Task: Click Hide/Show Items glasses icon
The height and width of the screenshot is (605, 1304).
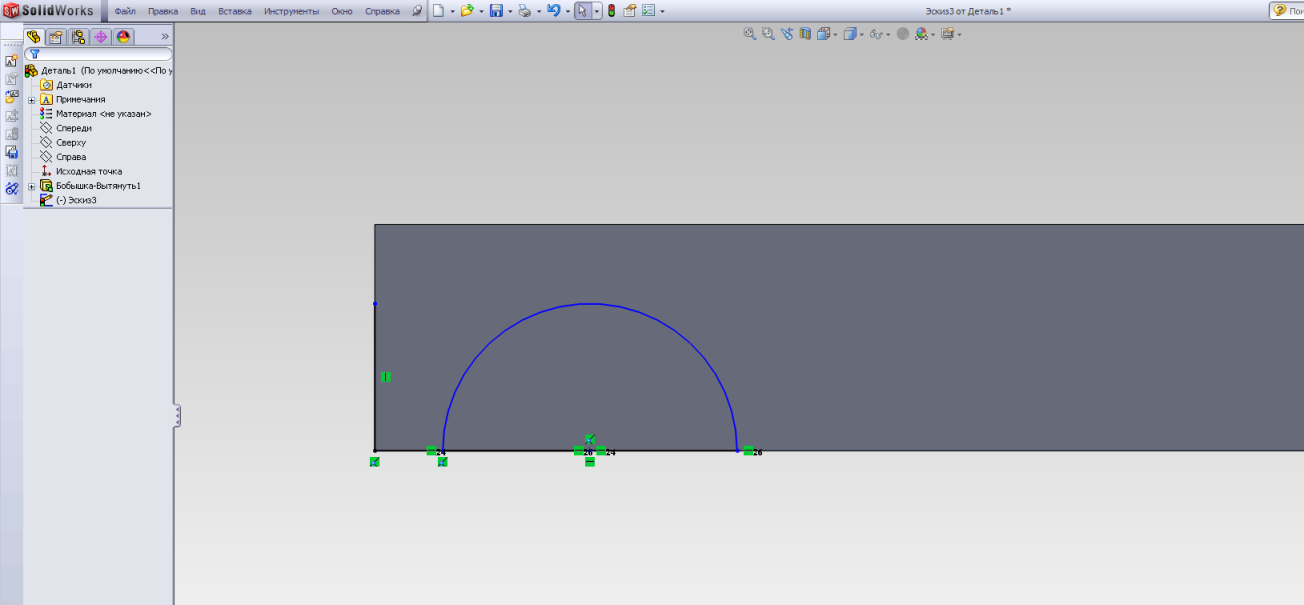Action: point(876,34)
